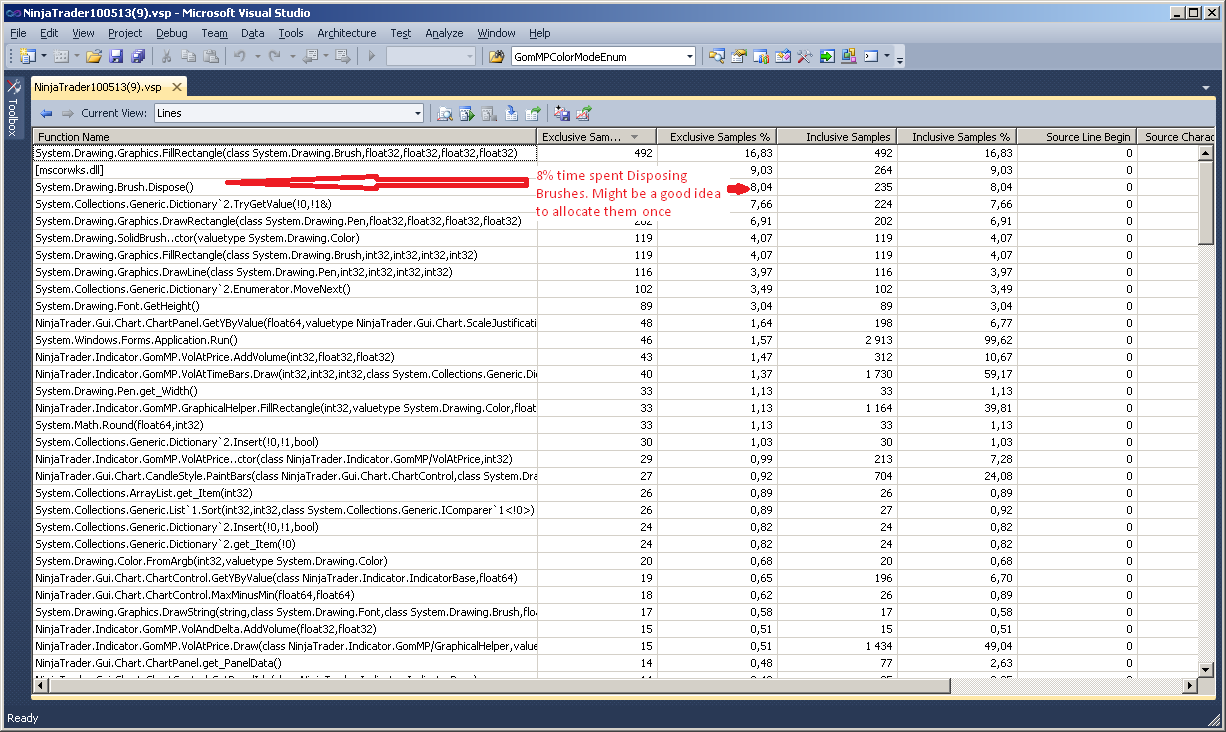Click the Find in Files binoculars folder icon

point(496,56)
